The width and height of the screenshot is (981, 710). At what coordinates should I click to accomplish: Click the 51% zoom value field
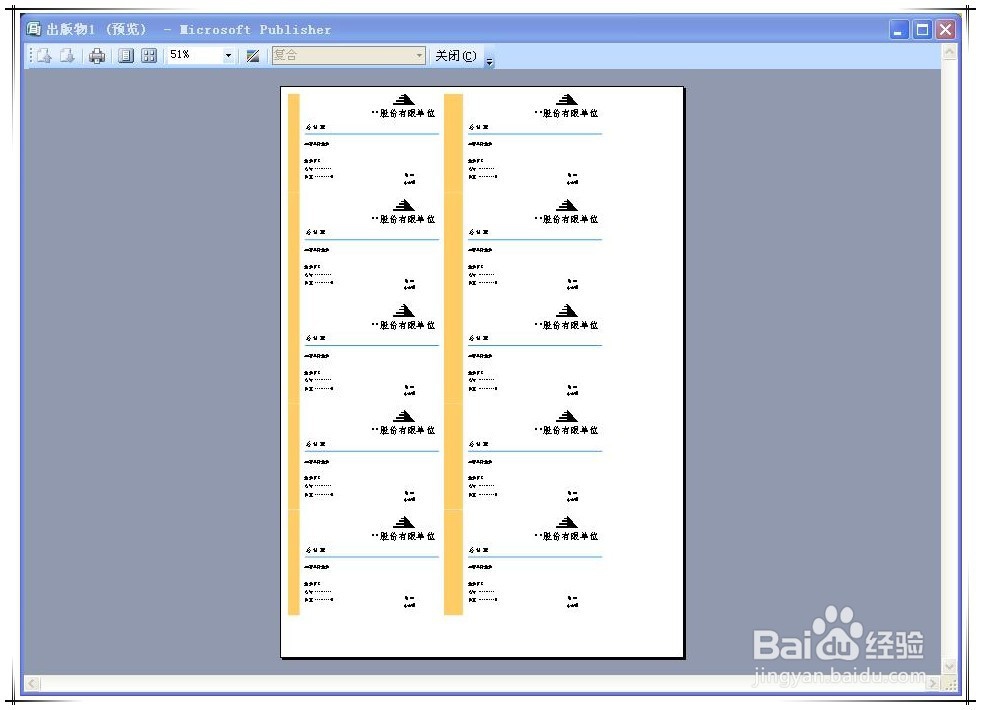[195, 55]
